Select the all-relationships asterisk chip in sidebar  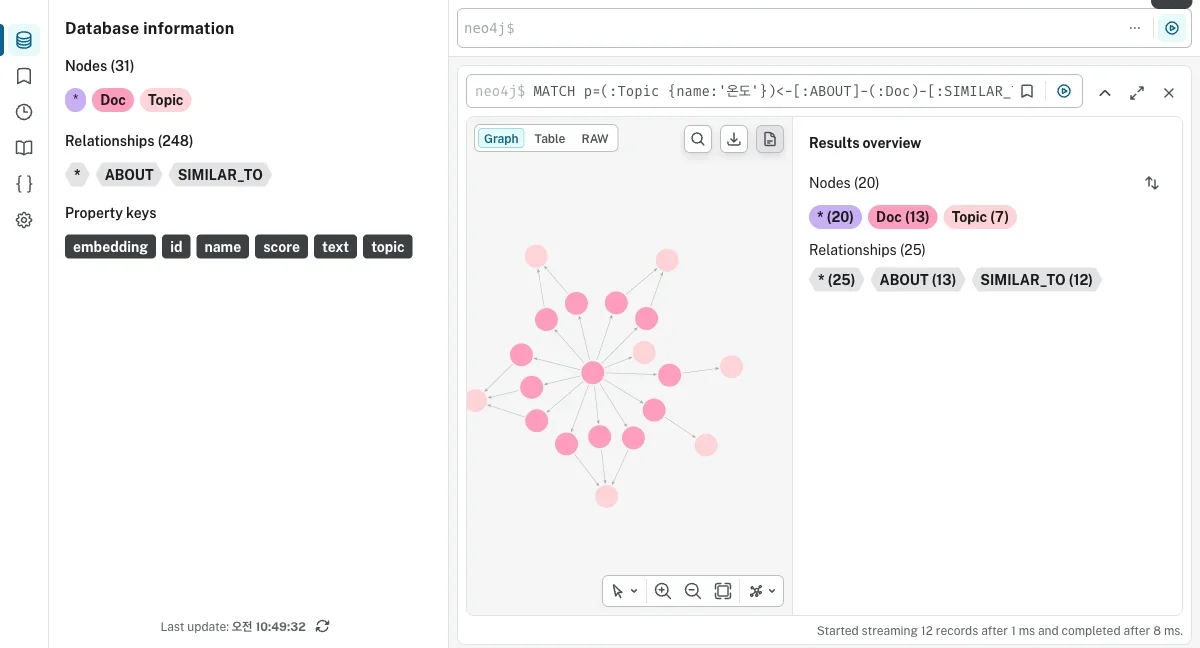[77, 175]
